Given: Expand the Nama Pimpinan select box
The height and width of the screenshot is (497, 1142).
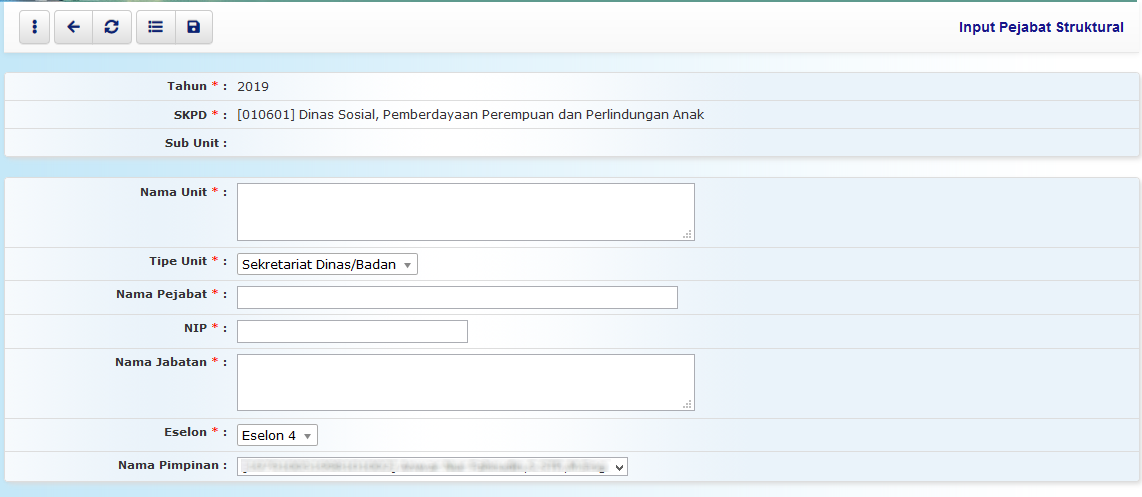Looking at the screenshot, I should pos(432,466).
